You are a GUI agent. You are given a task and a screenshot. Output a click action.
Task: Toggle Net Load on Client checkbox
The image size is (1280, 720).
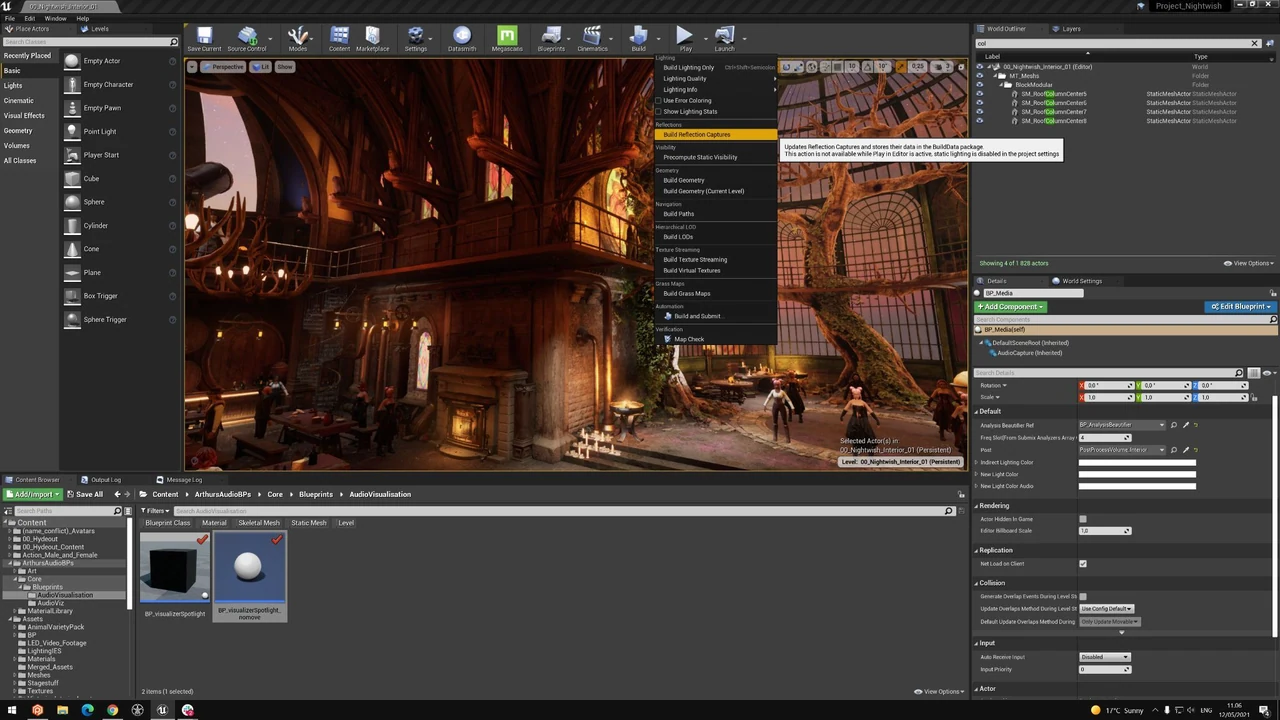pos(1083,564)
